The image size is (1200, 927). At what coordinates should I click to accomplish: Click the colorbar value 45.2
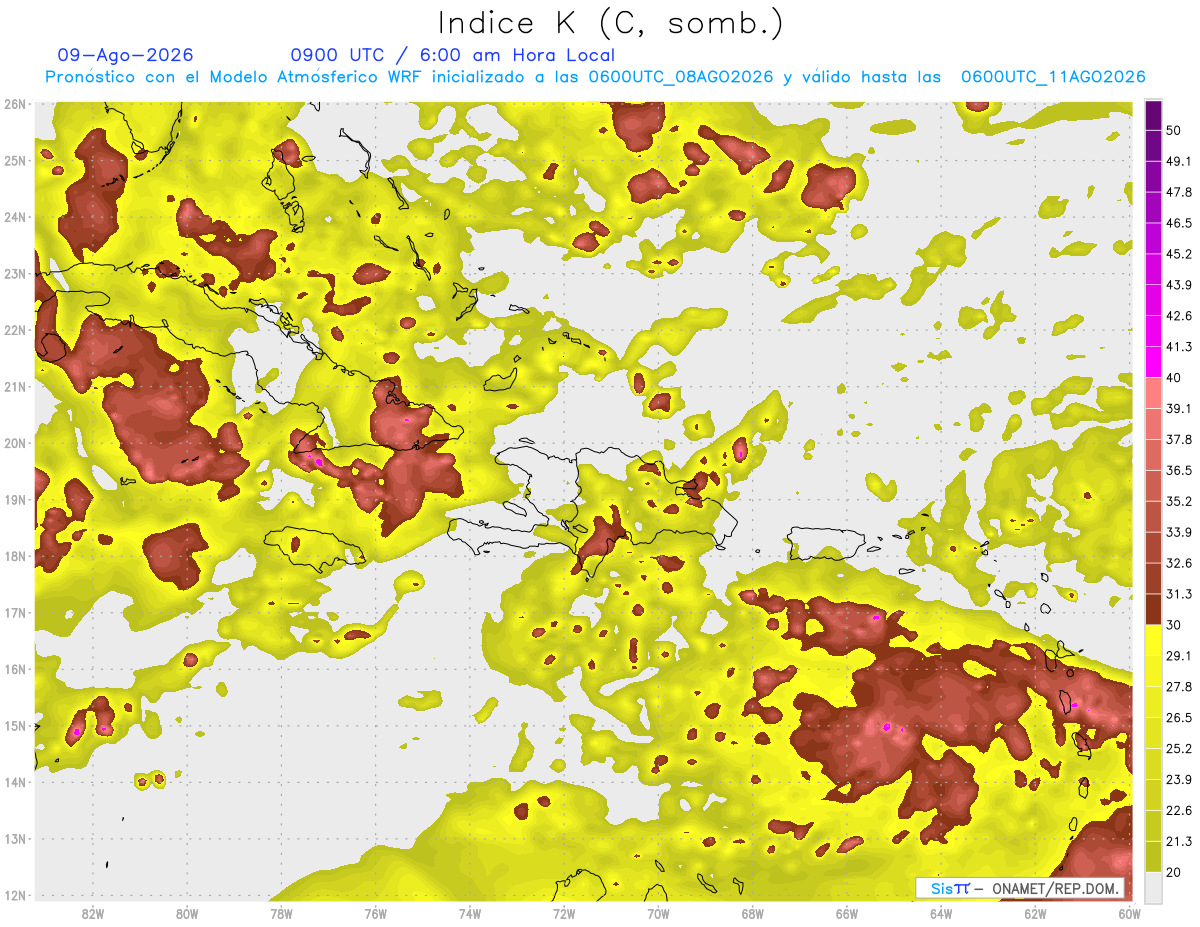(x=1178, y=254)
